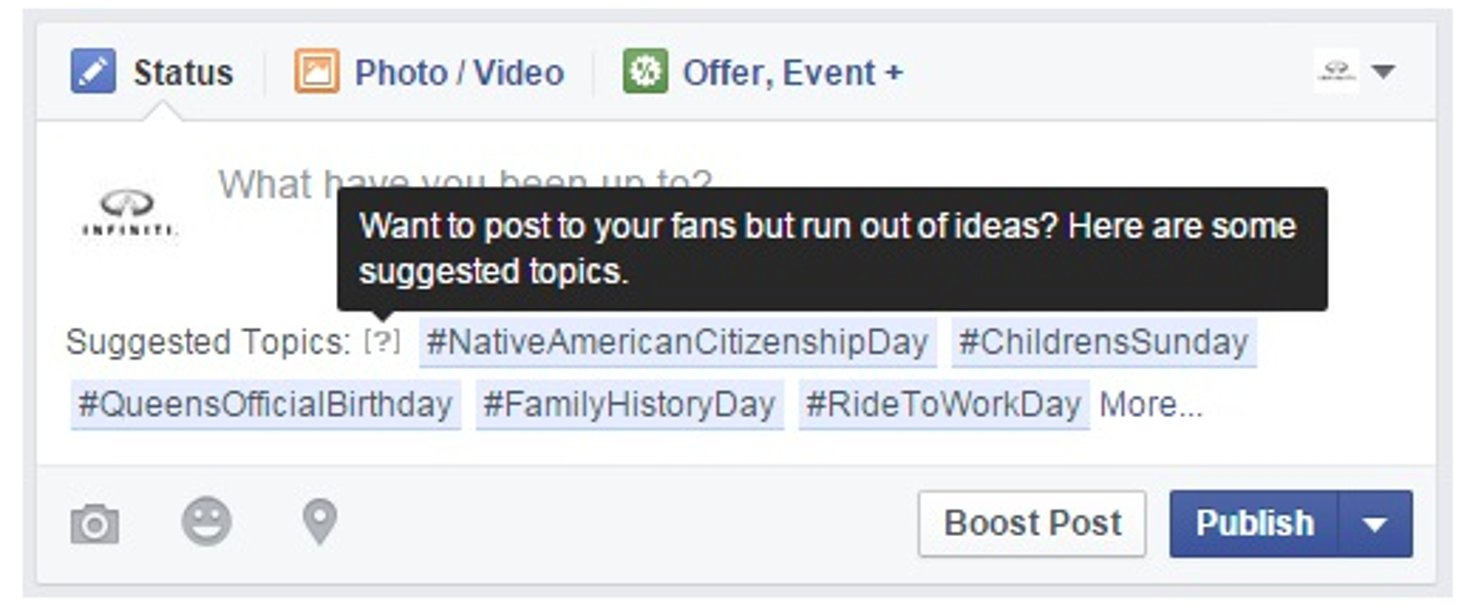Pick the #QueensOfficialBirthday hashtag
This screenshot has height=606, width=1484.
coord(265,405)
